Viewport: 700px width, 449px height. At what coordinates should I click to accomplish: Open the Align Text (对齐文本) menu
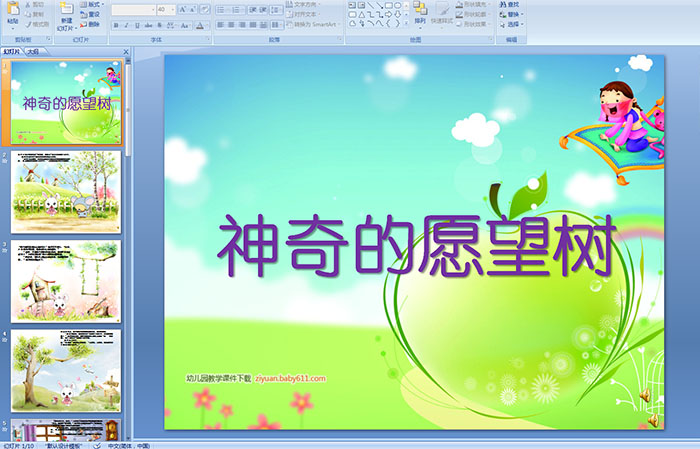tap(303, 14)
